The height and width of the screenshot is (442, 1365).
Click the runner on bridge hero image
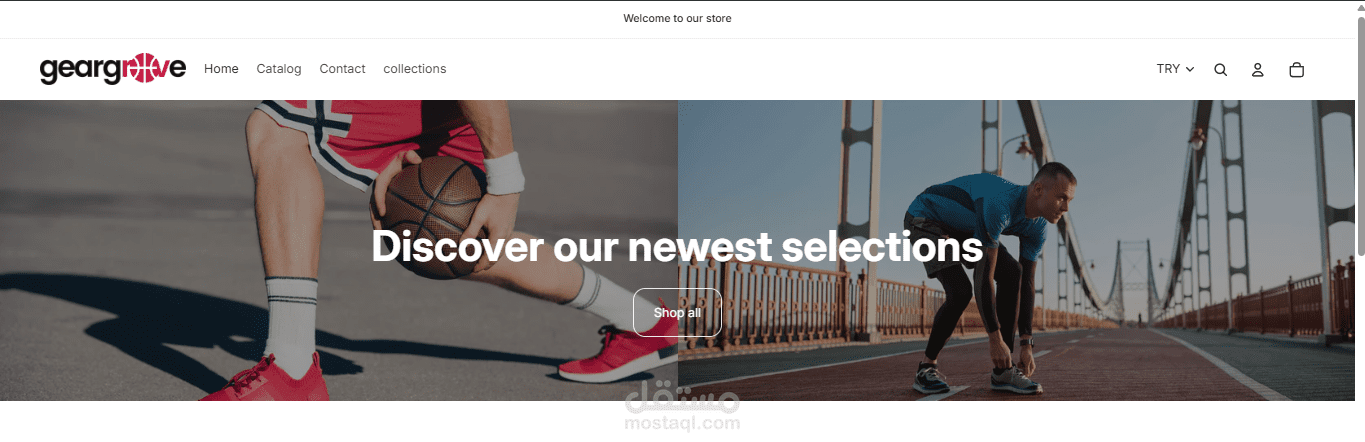coord(1016,250)
